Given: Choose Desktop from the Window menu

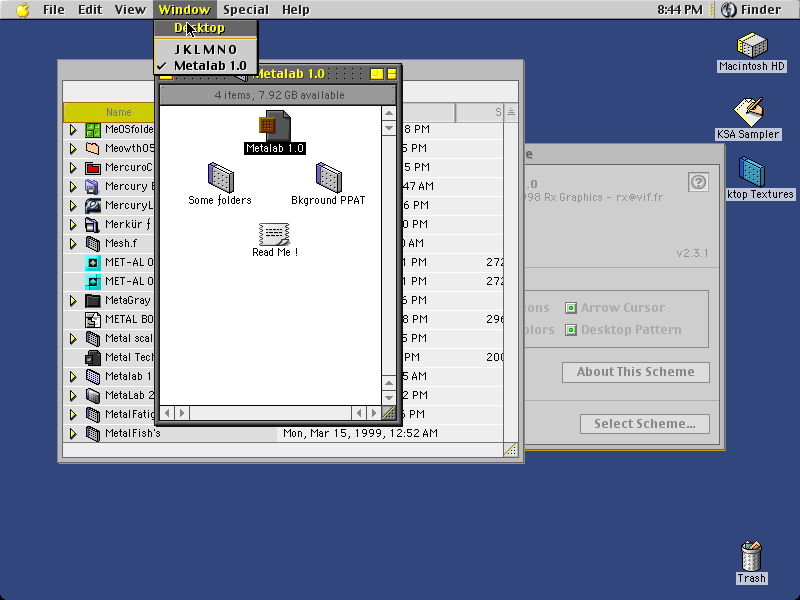Looking at the screenshot, I should click(x=206, y=28).
